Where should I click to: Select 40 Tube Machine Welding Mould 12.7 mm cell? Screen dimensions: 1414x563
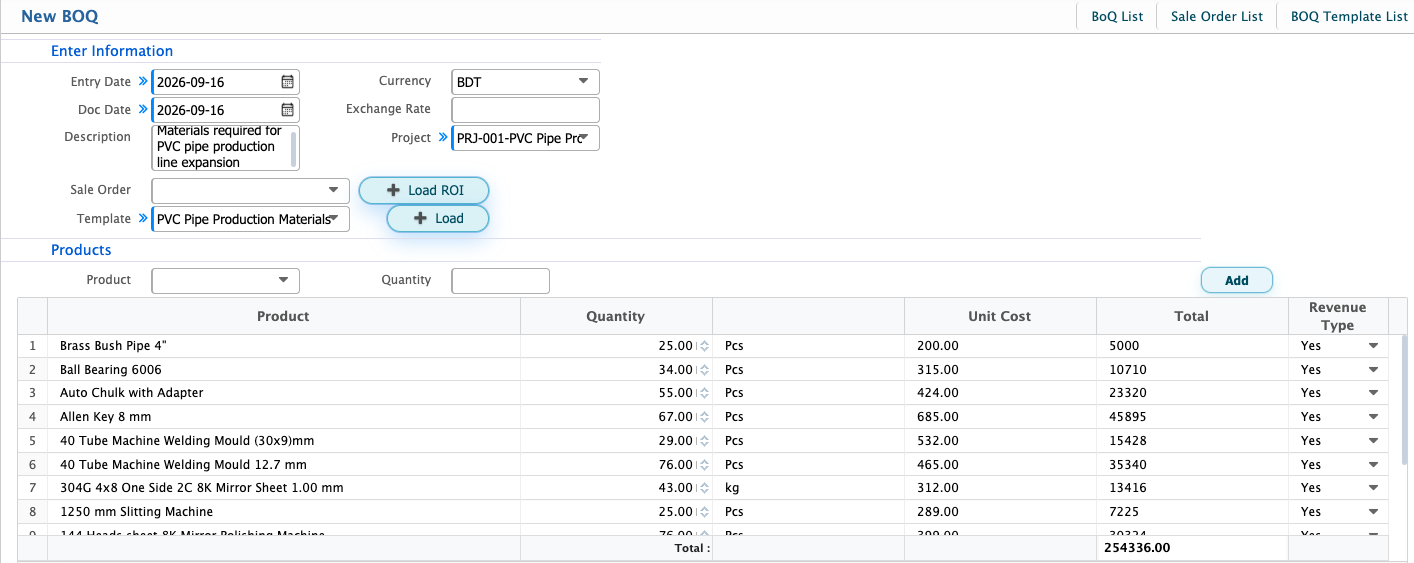coord(283,465)
